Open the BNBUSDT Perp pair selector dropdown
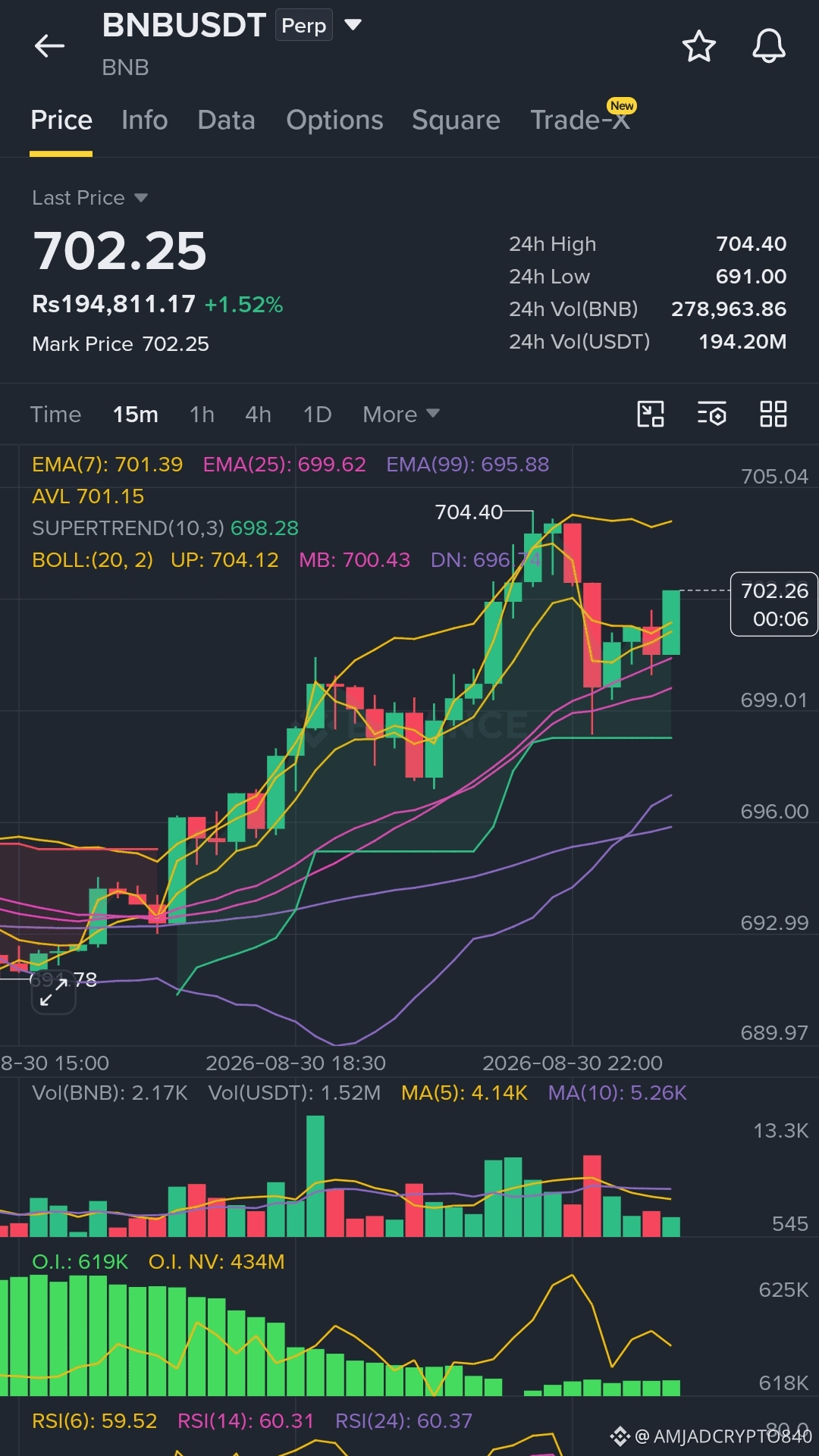This screenshot has height=1456, width=819. (353, 25)
